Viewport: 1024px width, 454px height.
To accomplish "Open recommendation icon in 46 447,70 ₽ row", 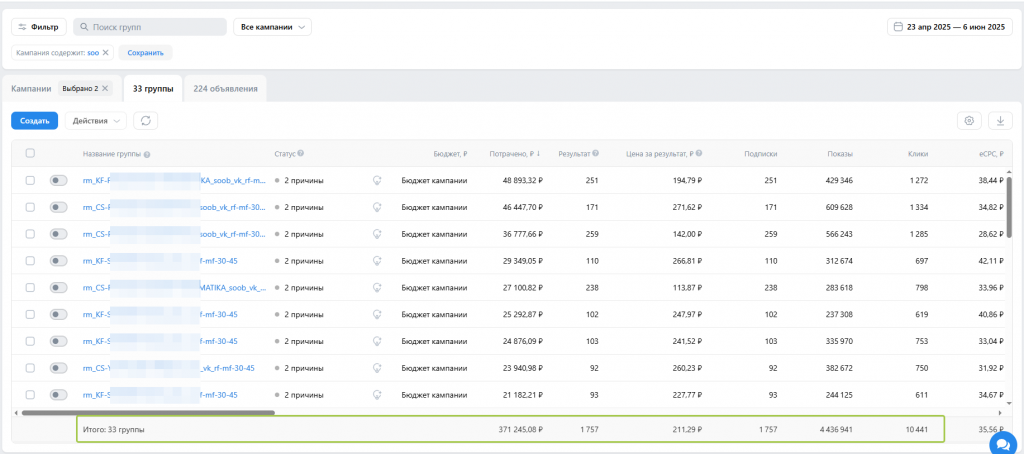I will [377, 207].
